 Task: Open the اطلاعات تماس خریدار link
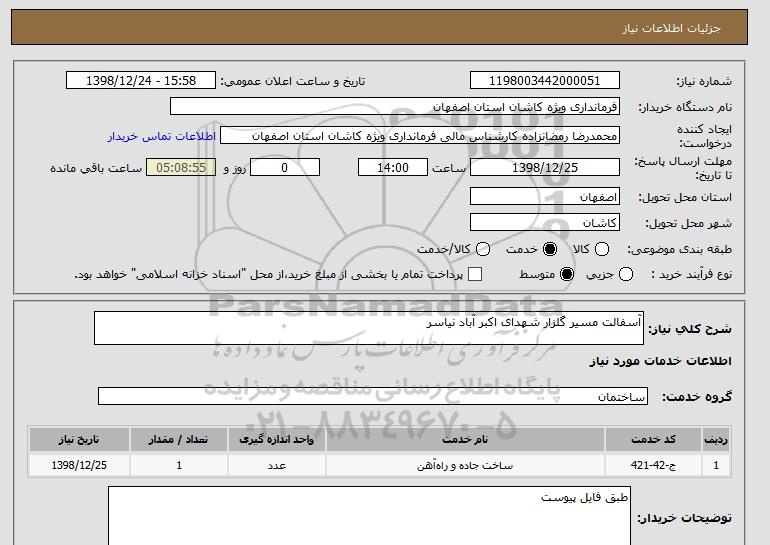162,136
